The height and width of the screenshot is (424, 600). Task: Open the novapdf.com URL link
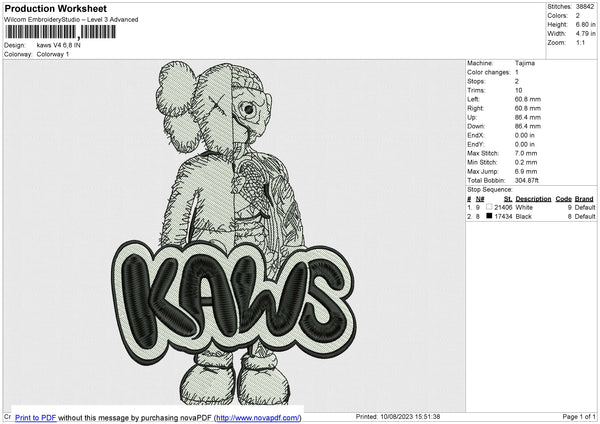click(x=258, y=417)
